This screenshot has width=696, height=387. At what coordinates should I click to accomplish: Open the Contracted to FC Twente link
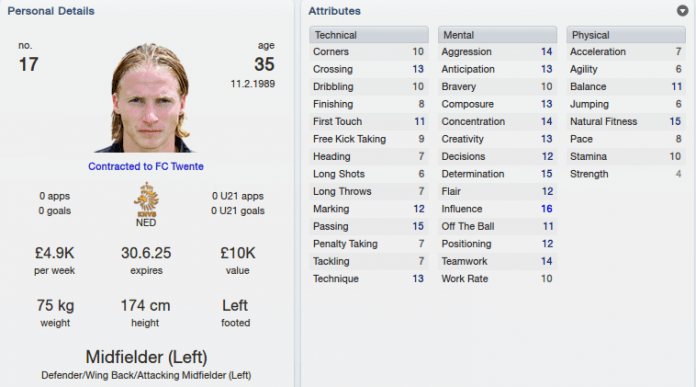point(146,166)
